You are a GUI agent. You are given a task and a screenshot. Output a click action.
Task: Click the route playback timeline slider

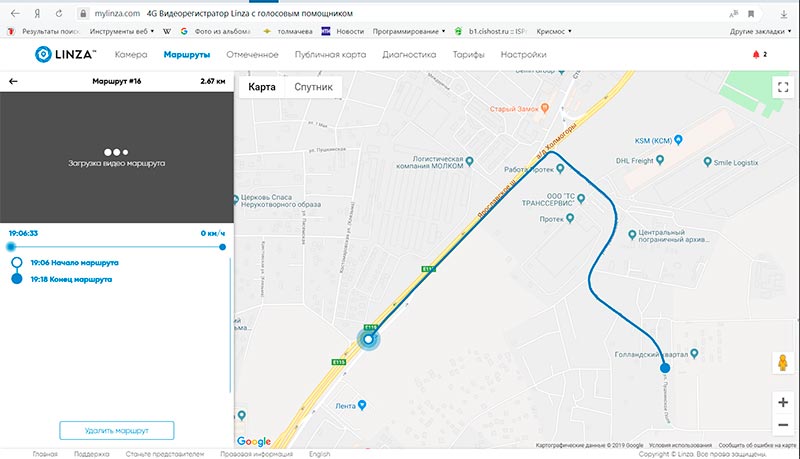pos(116,245)
